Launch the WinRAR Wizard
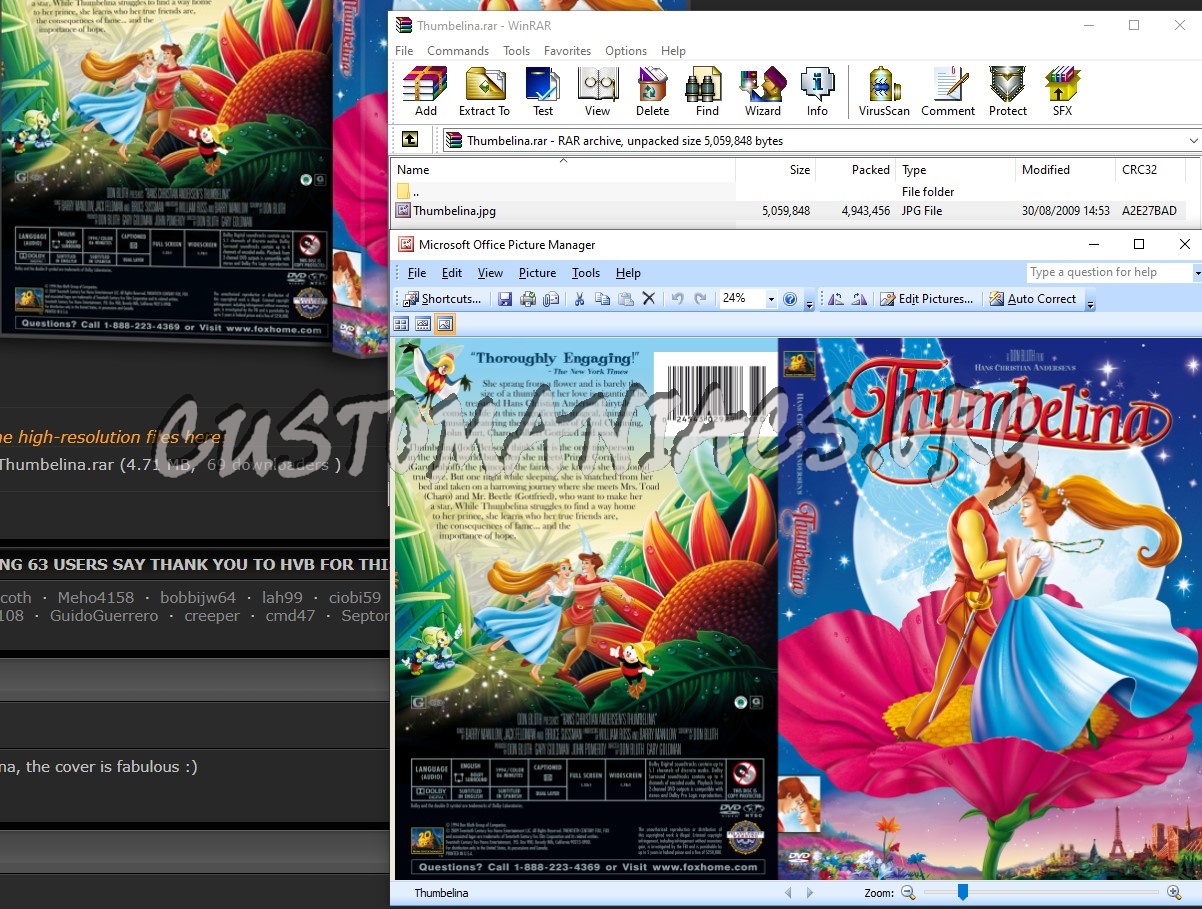The height and width of the screenshot is (909, 1202). point(763,92)
